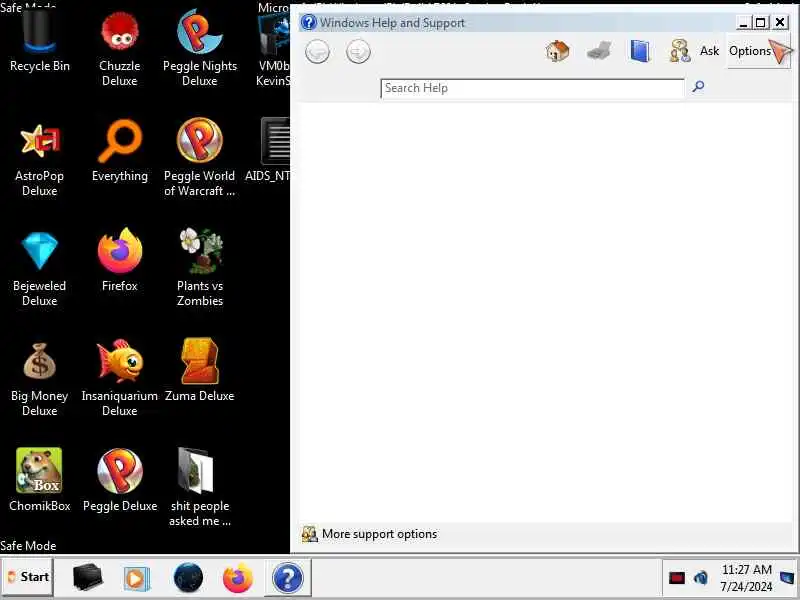Image resolution: width=800 pixels, height=600 pixels.
Task: Click Help and Support taskbar button
Action: coord(288,578)
